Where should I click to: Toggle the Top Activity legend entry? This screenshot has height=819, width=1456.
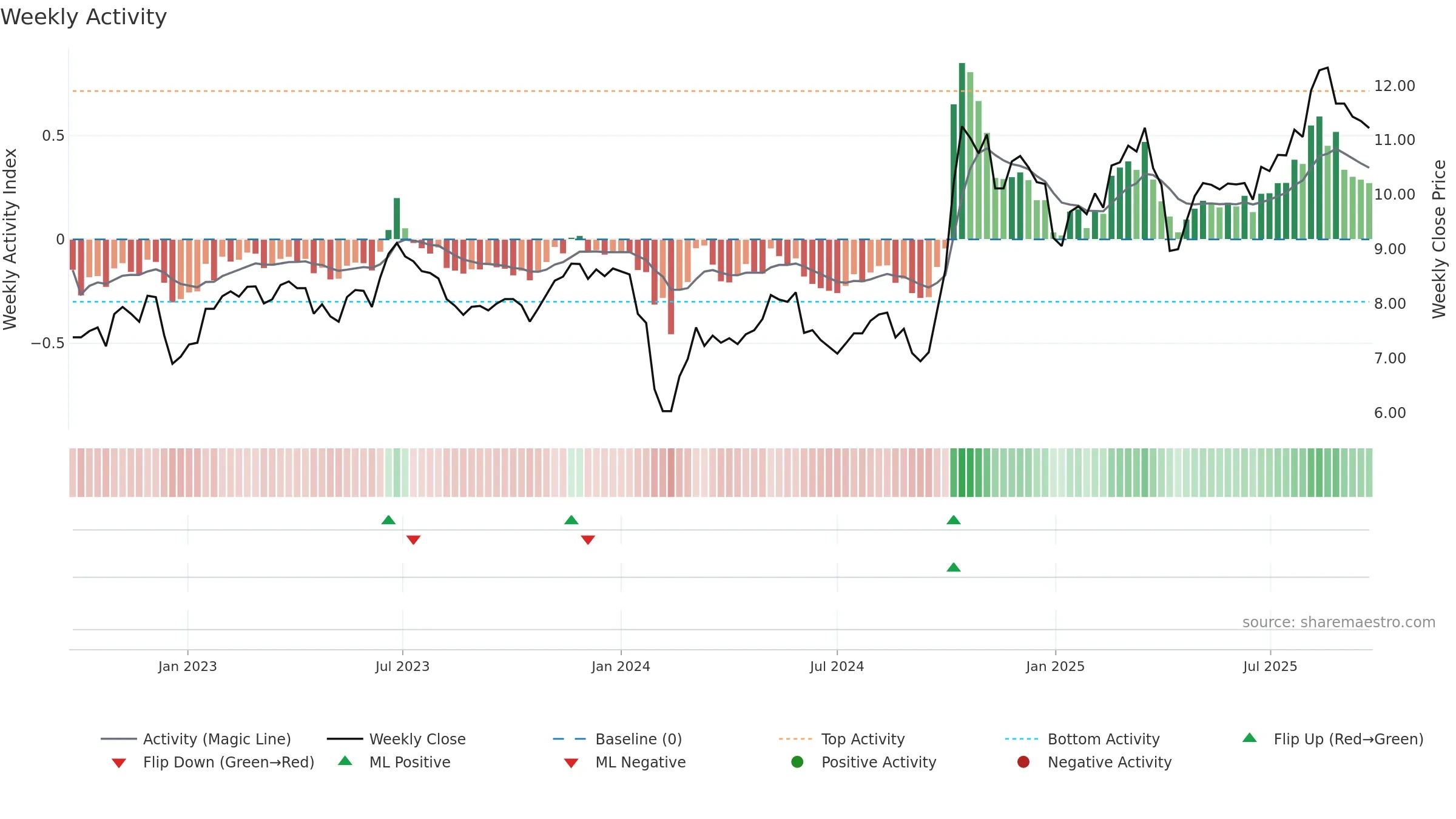point(842,739)
